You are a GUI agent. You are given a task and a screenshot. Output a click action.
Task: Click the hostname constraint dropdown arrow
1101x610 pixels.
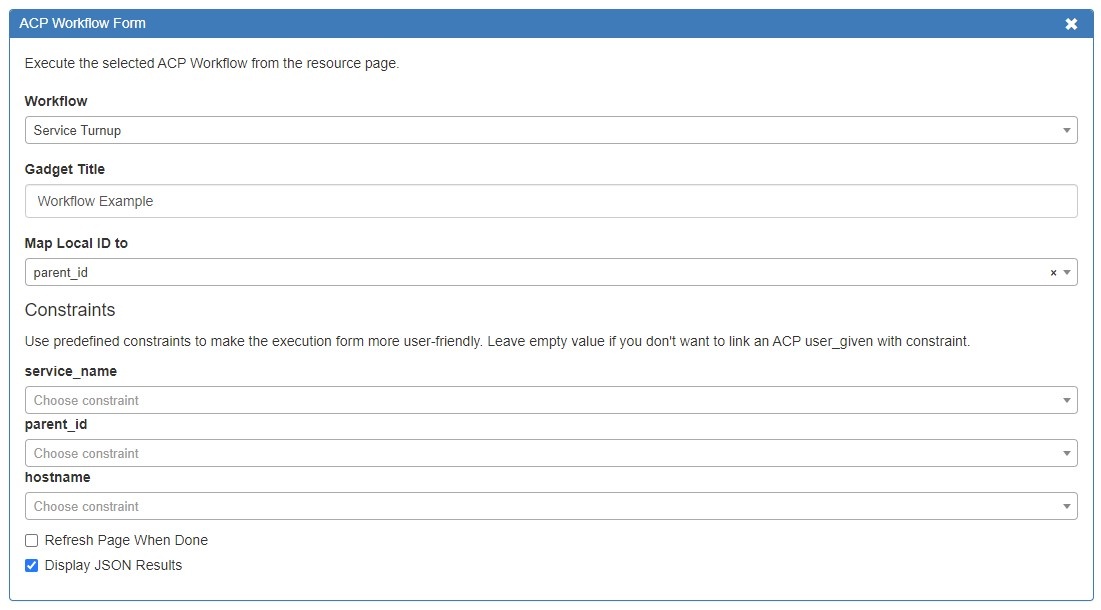tap(1067, 507)
